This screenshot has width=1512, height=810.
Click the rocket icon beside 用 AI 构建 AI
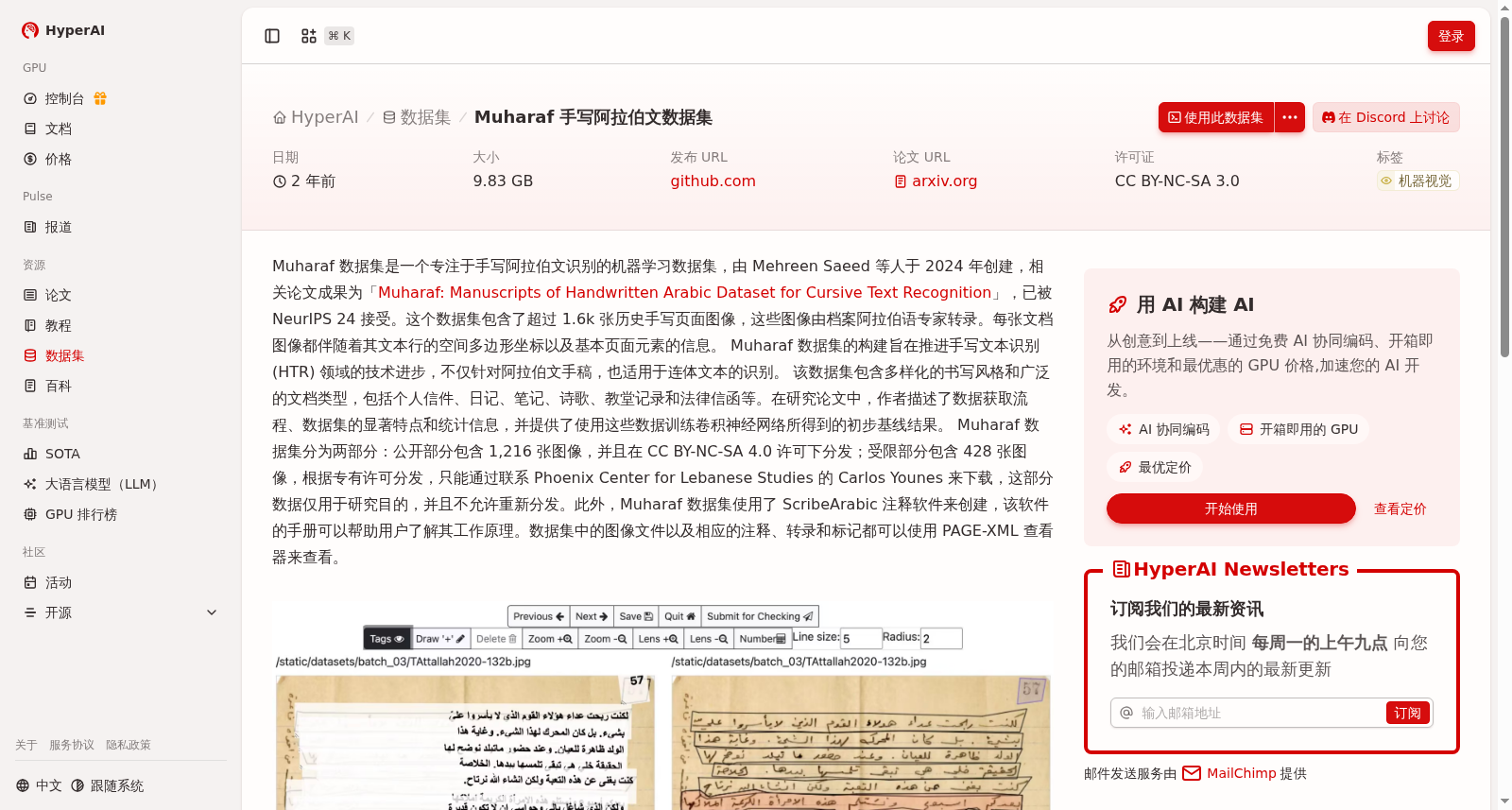pyautogui.click(x=1118, y=304)
